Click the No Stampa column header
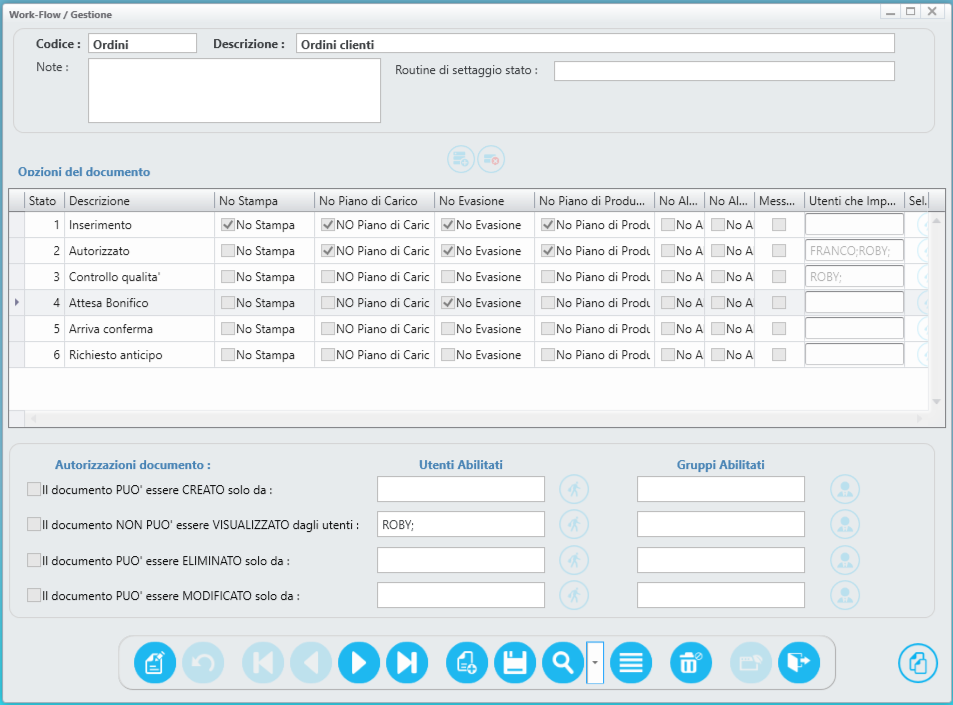 [x=264, y=201]
